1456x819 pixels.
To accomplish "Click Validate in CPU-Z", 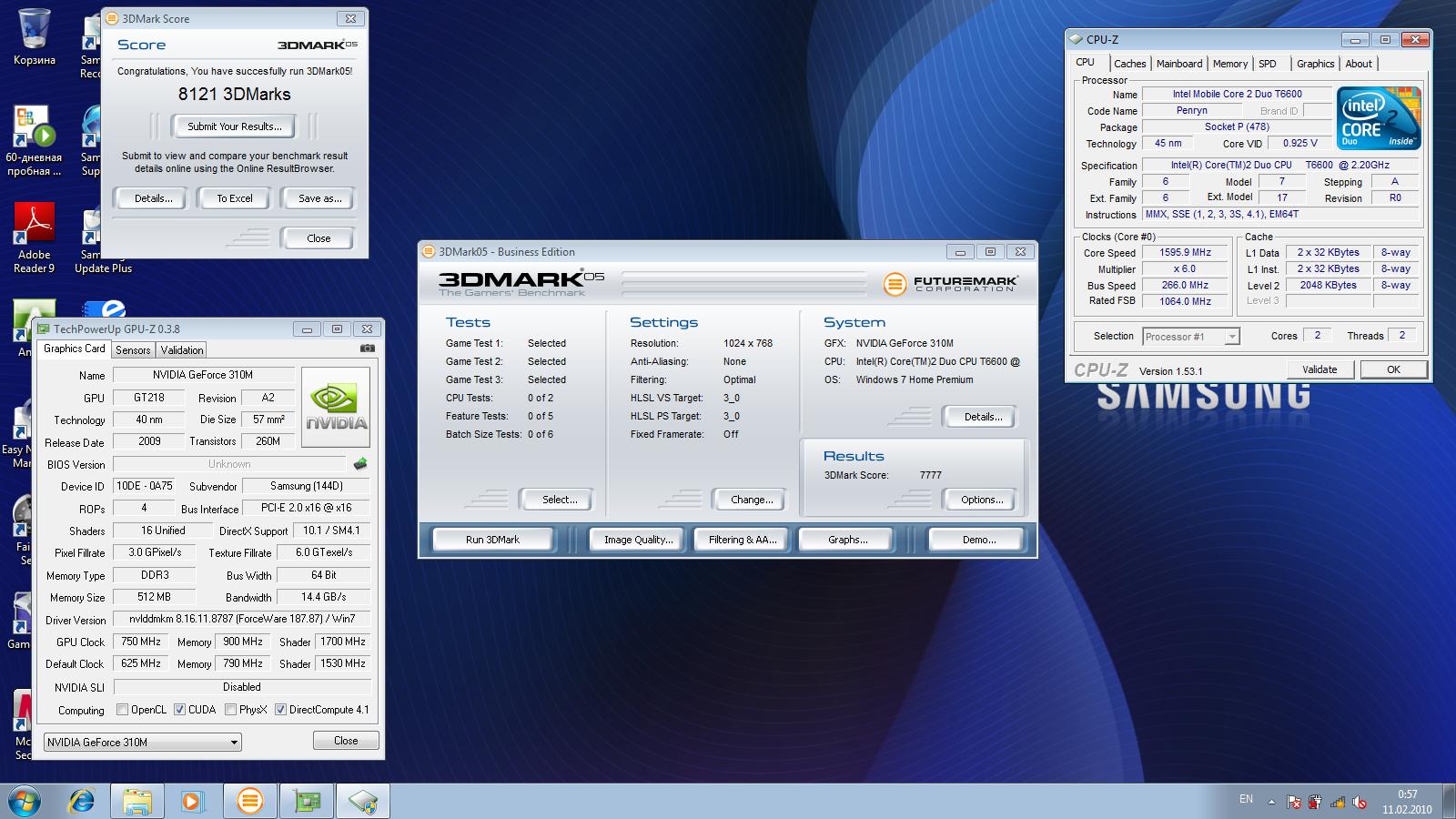I will pyautogui.click(x=1319, y=369).
